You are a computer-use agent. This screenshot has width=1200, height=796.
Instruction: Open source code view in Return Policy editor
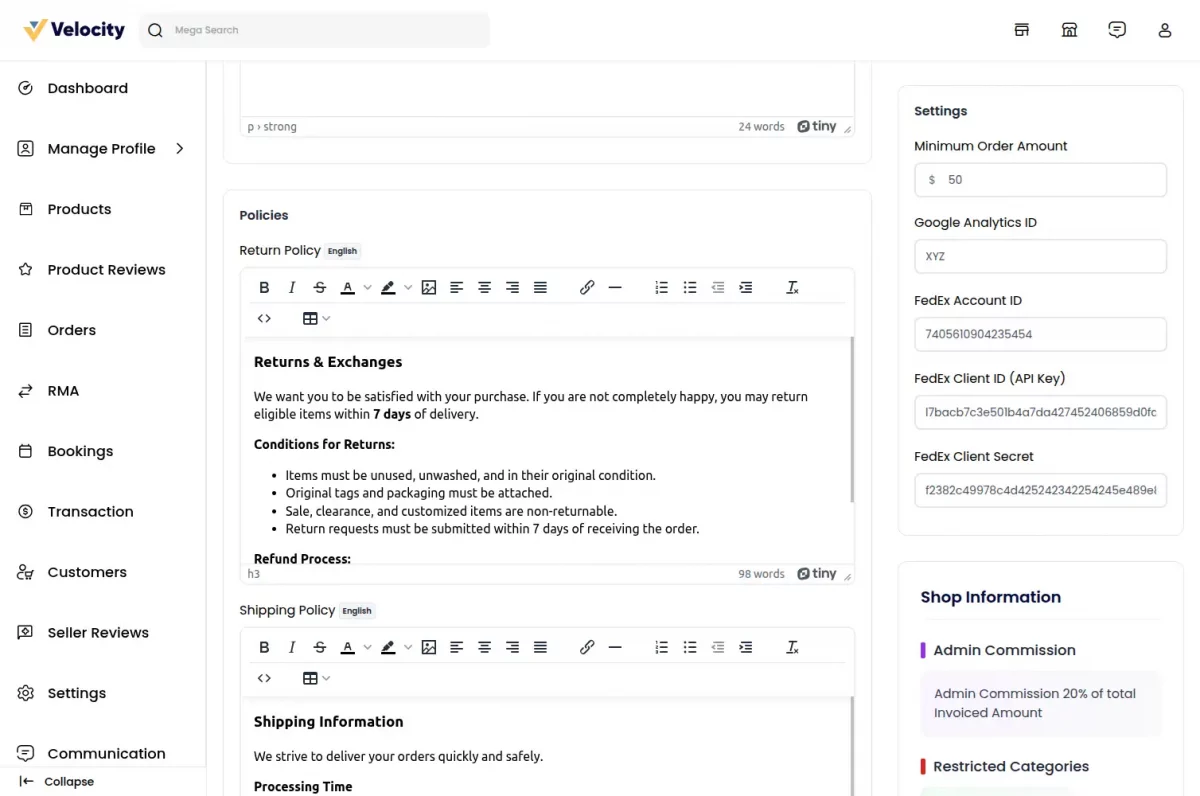click(264, 318)
